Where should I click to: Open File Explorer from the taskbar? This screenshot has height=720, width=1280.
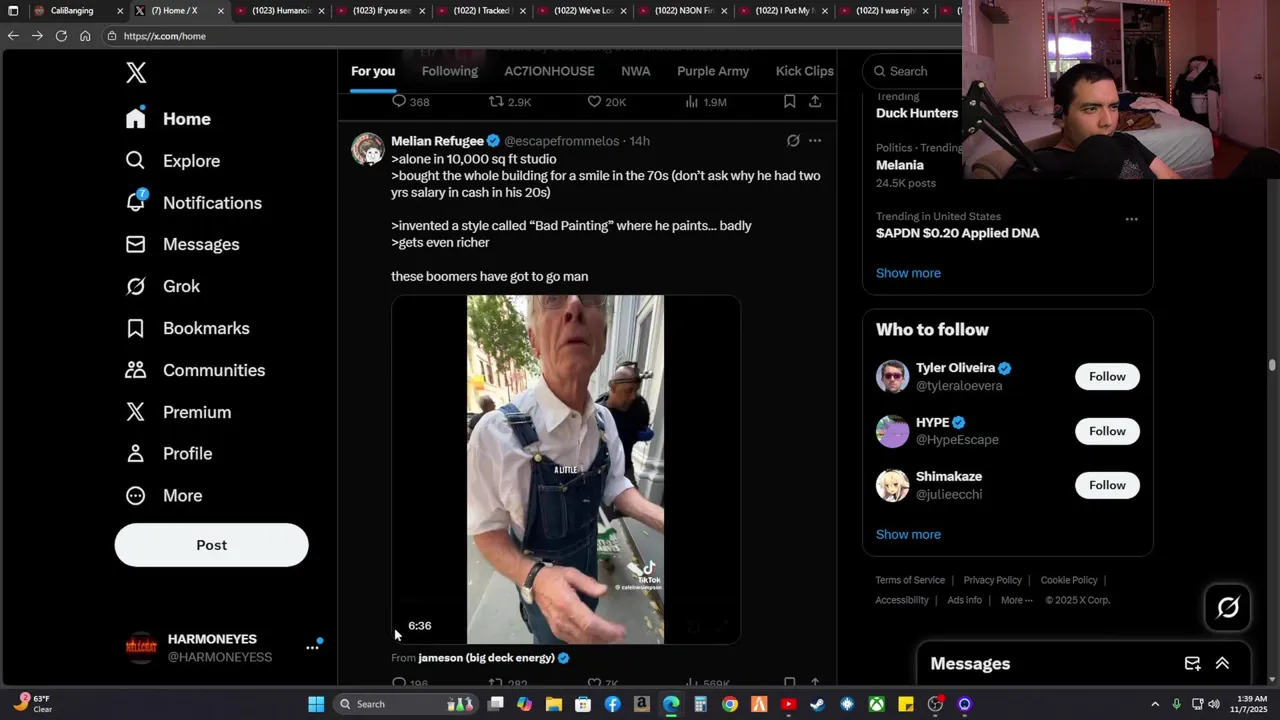click(554, 704)
